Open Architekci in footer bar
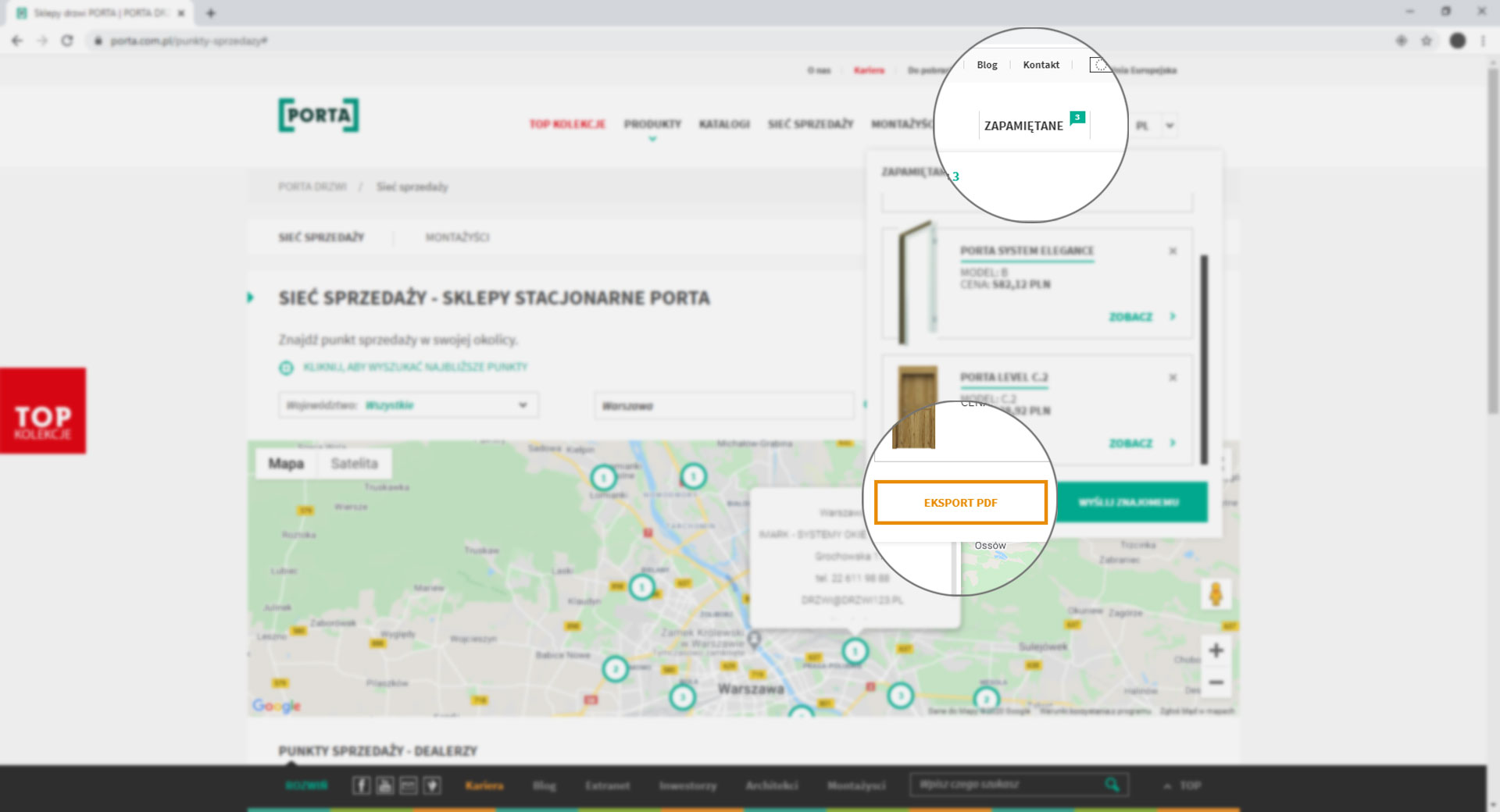The image size is (1500, 812). (x=772, y=785)
